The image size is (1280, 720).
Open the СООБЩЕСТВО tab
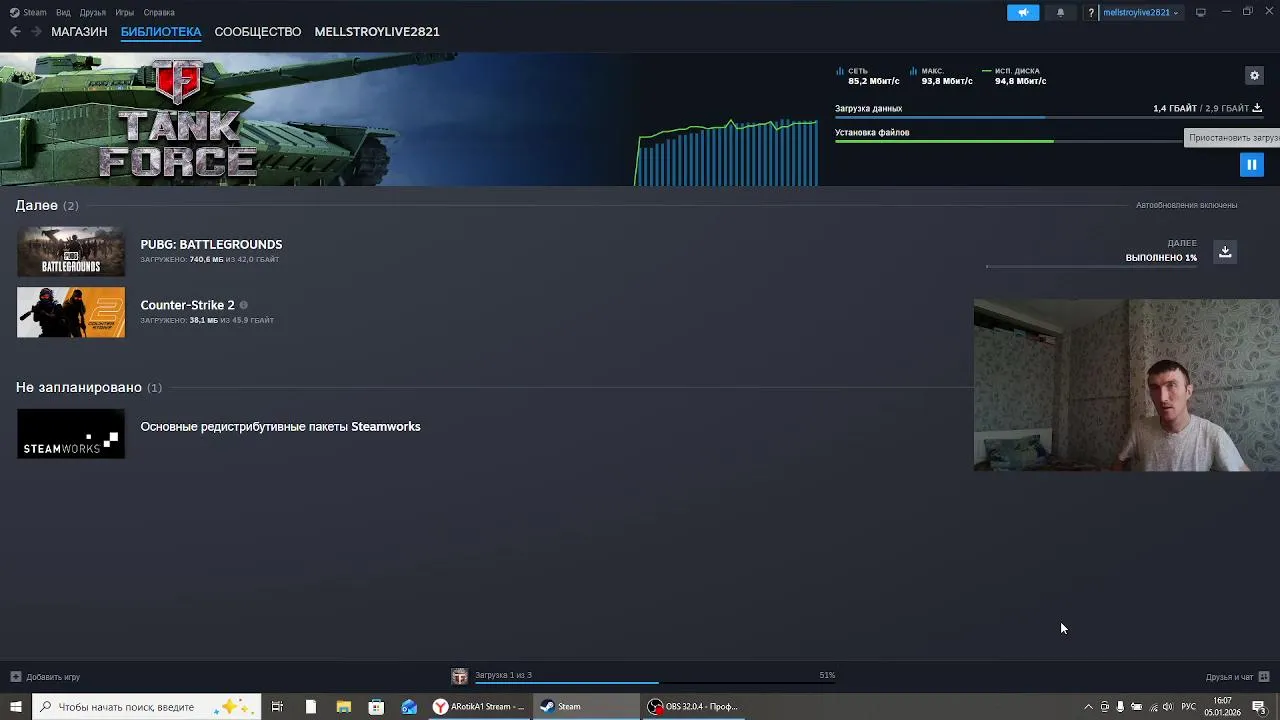pos(258,32)
